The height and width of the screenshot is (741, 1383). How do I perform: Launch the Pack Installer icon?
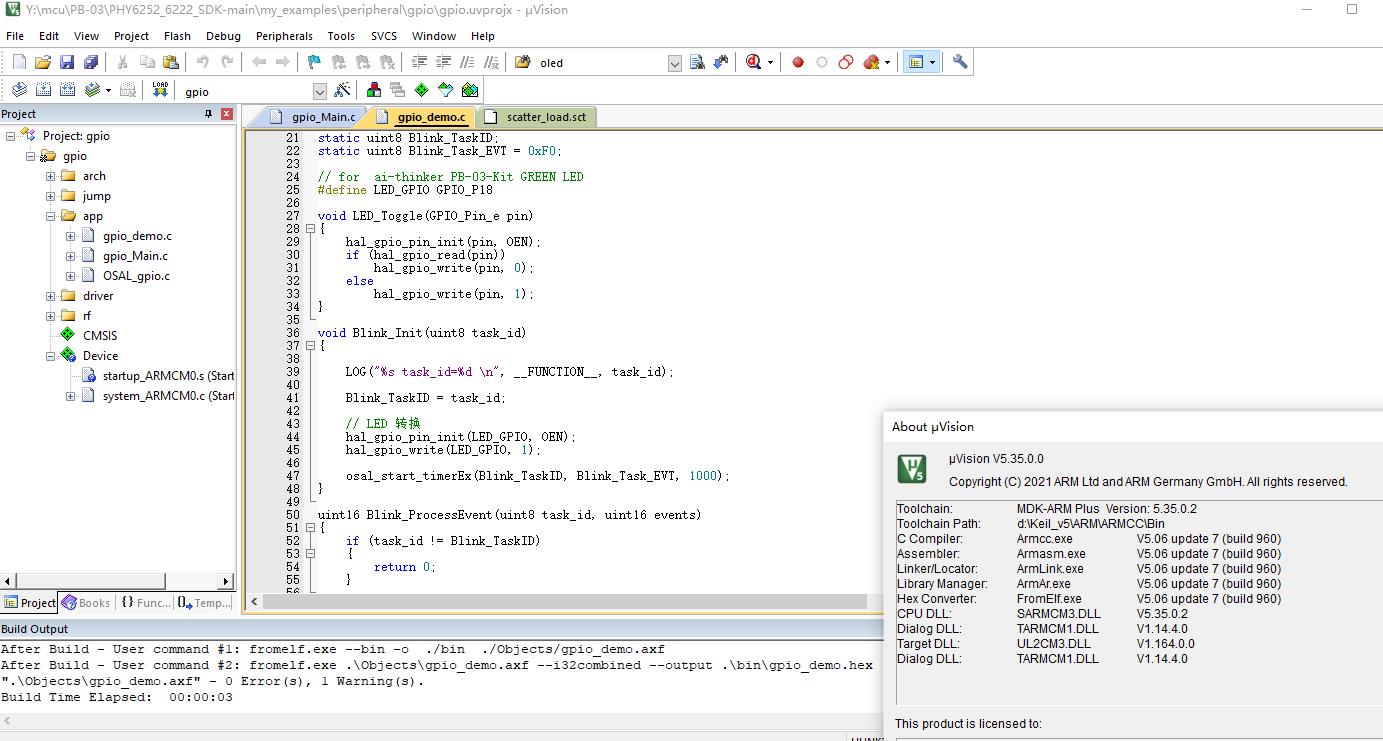[469, 90]
